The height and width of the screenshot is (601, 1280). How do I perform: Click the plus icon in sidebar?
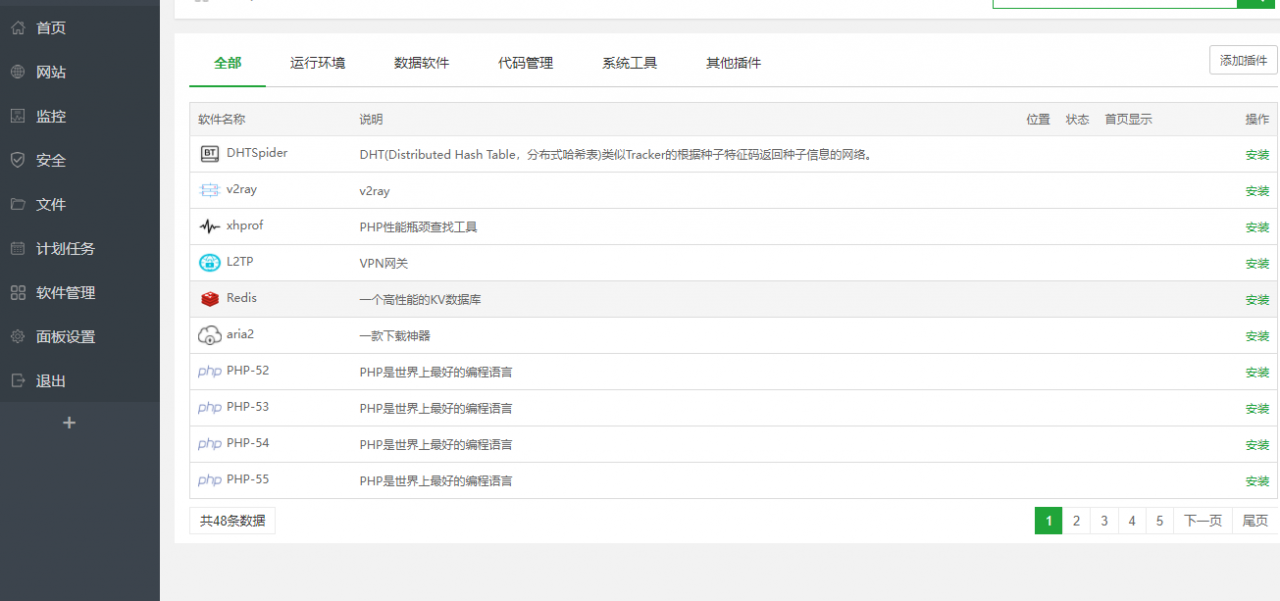69,423
